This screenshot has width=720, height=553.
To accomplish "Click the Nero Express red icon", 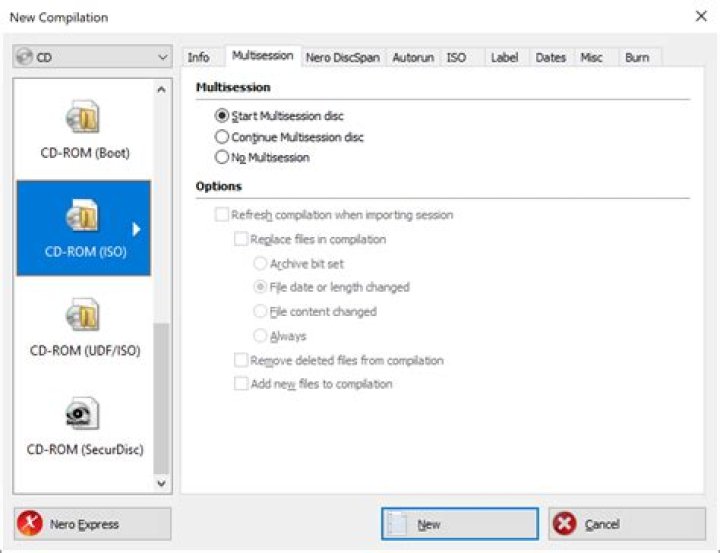I will (32, 524).
